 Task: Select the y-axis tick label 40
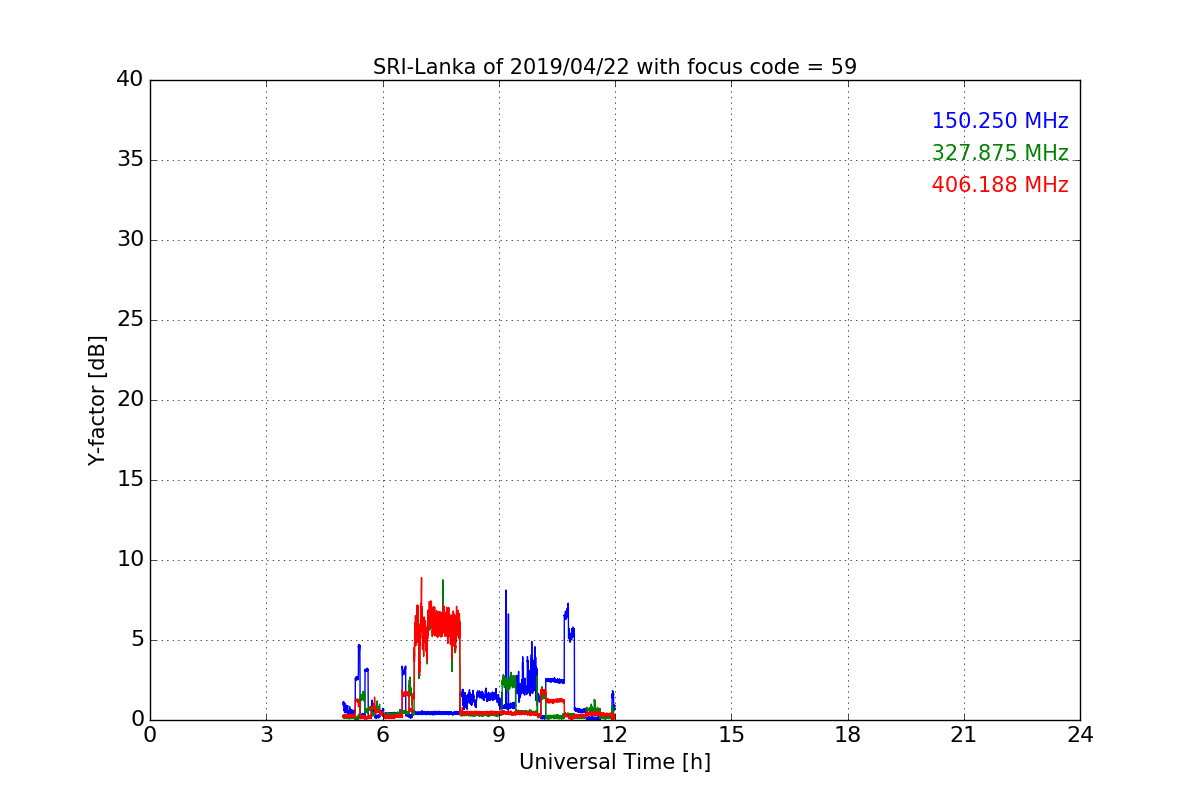pos(130,80)
